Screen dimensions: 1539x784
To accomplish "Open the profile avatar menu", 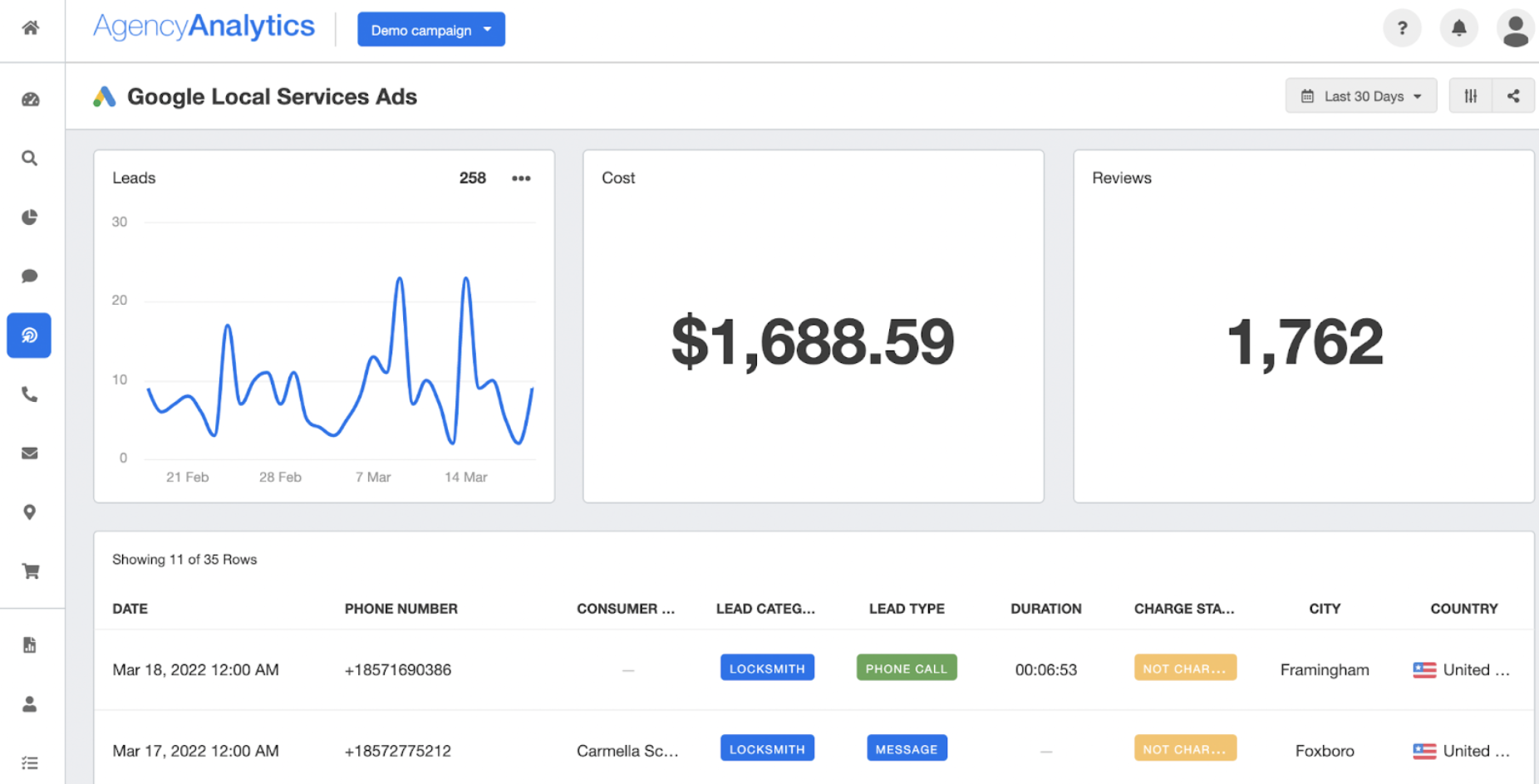I will 1515,28.
